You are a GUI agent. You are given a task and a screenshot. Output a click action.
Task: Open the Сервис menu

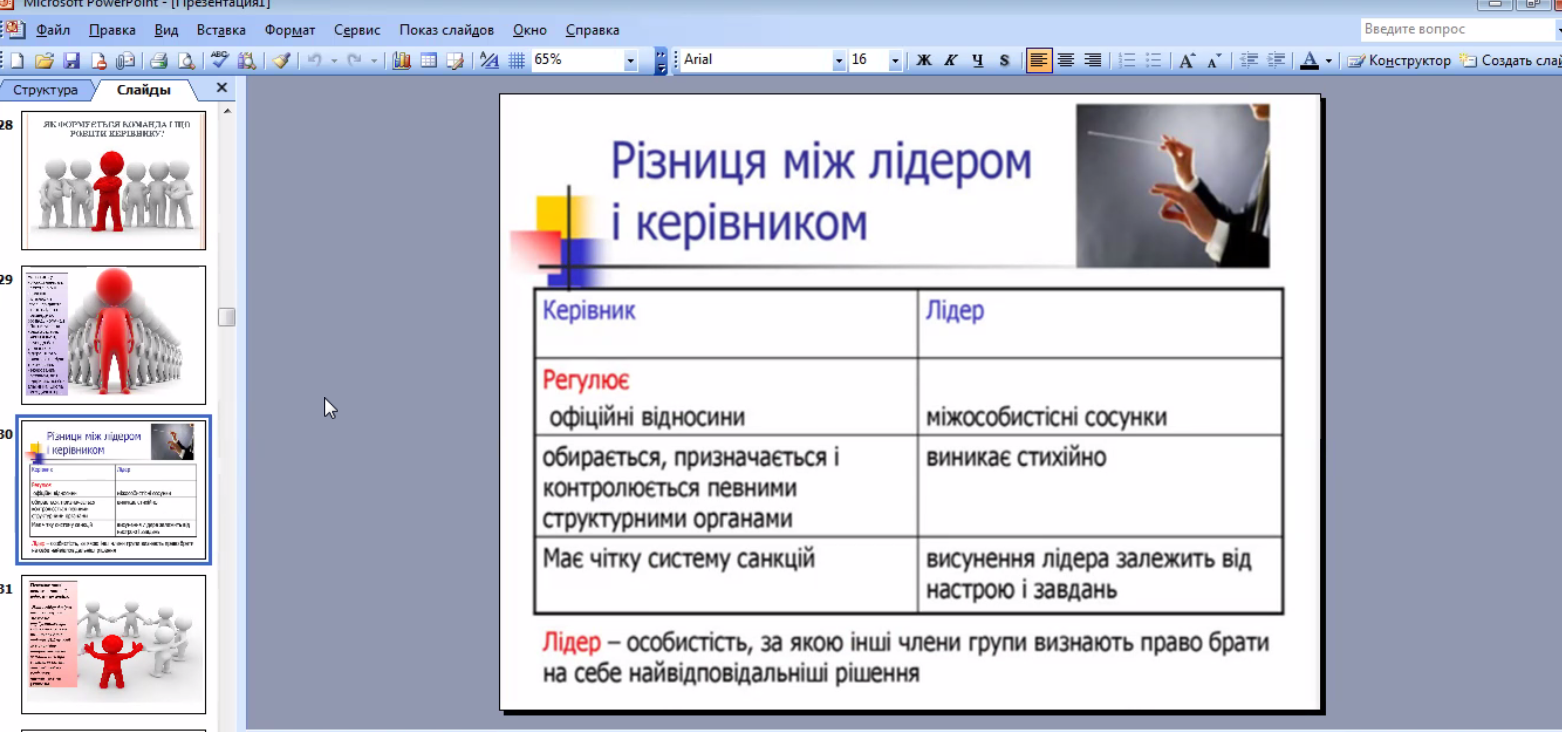357,30
